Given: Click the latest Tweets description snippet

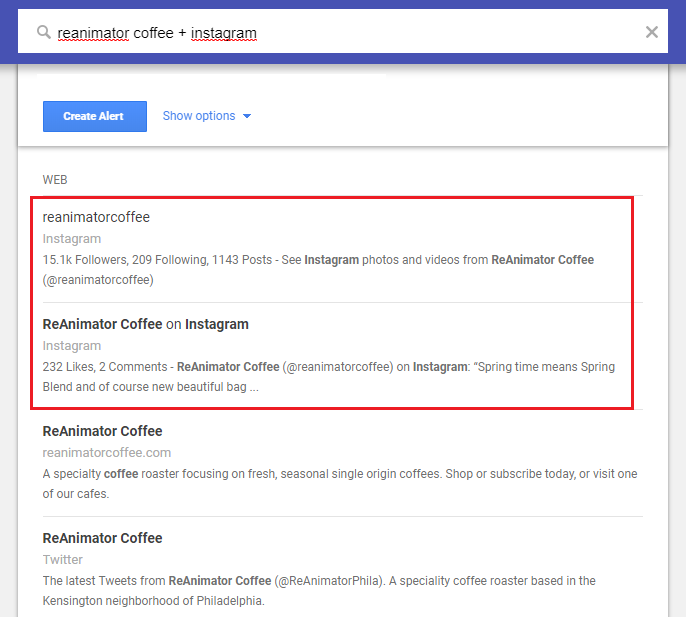Looking at the screenshot, I should tap(319, 591).
